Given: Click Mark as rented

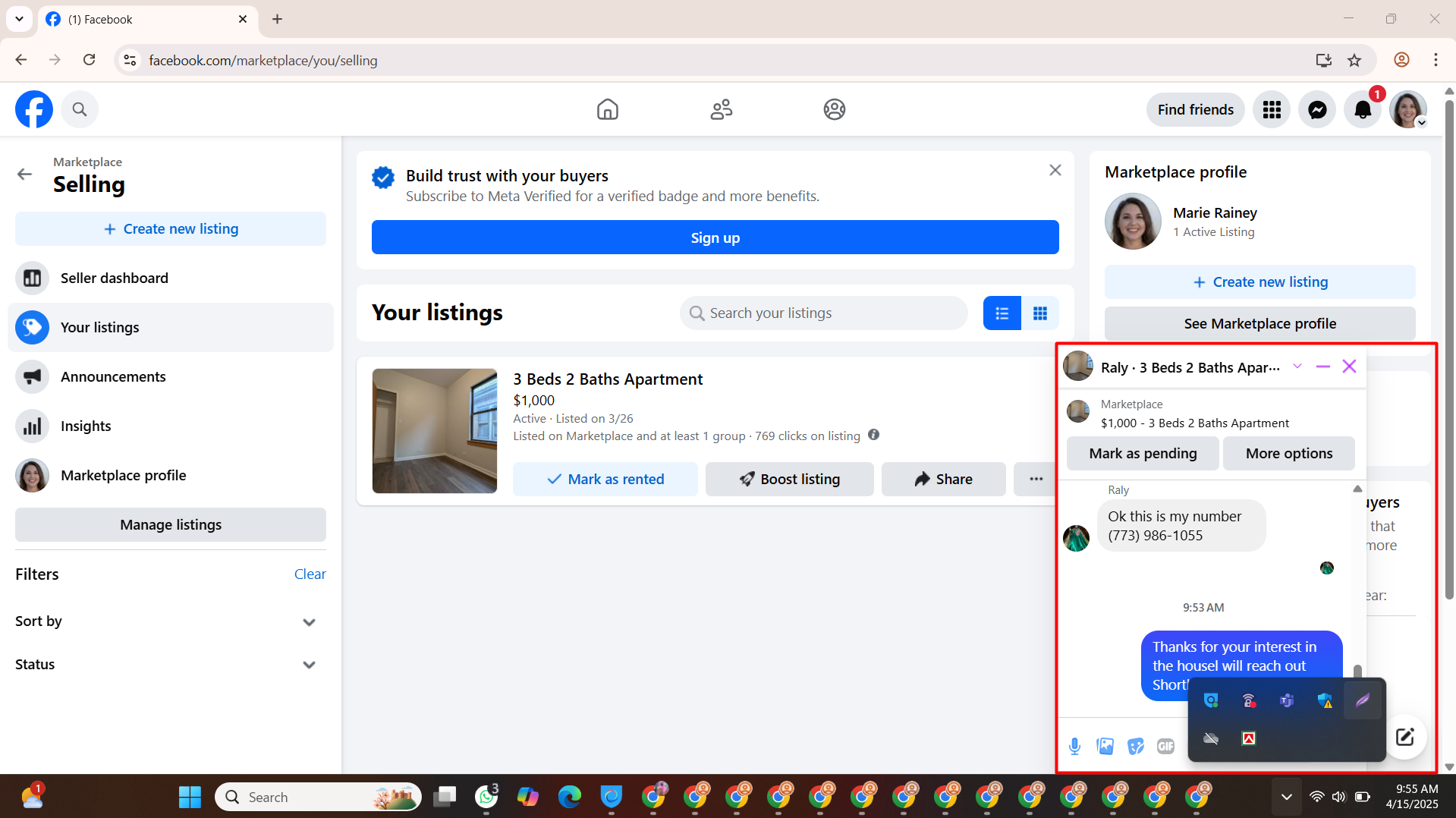Looking at the screenshot, I should [x=605, y=479].
